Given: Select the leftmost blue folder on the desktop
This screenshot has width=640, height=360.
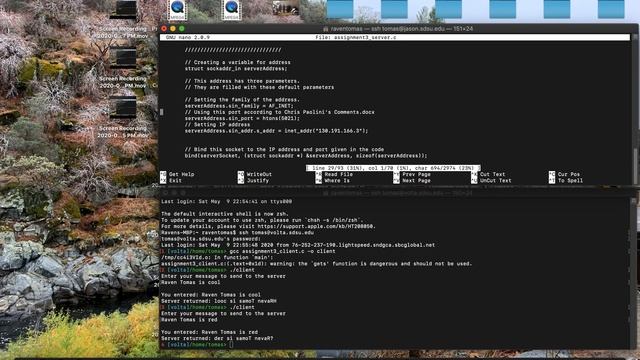Looking at the screenshot, I should [x=340, y=9].
